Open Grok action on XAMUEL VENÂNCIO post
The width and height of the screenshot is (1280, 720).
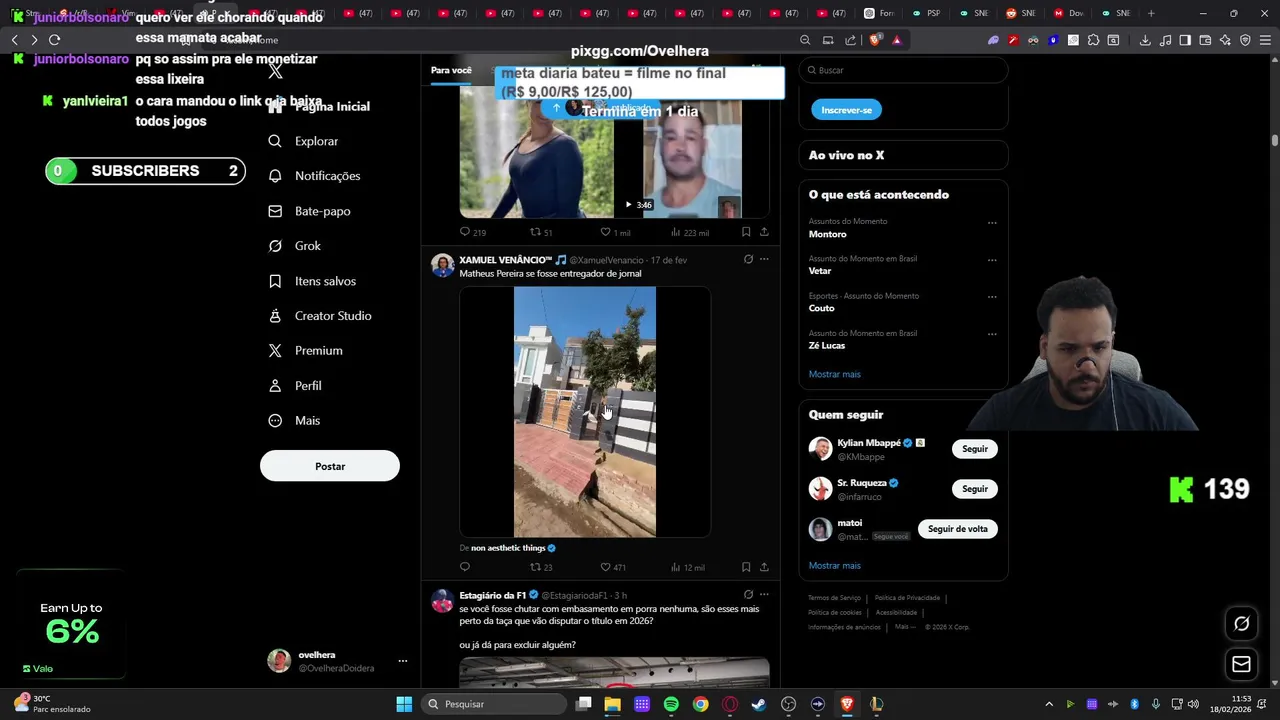click(748, 259)
